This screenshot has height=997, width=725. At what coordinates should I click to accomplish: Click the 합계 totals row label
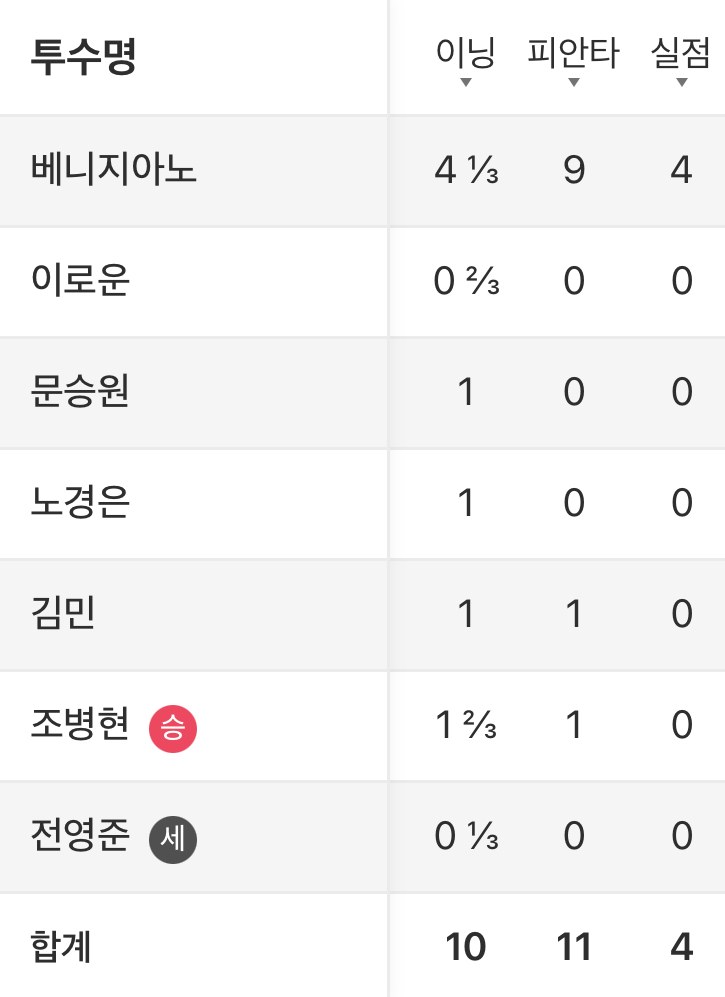coord(62,947)
